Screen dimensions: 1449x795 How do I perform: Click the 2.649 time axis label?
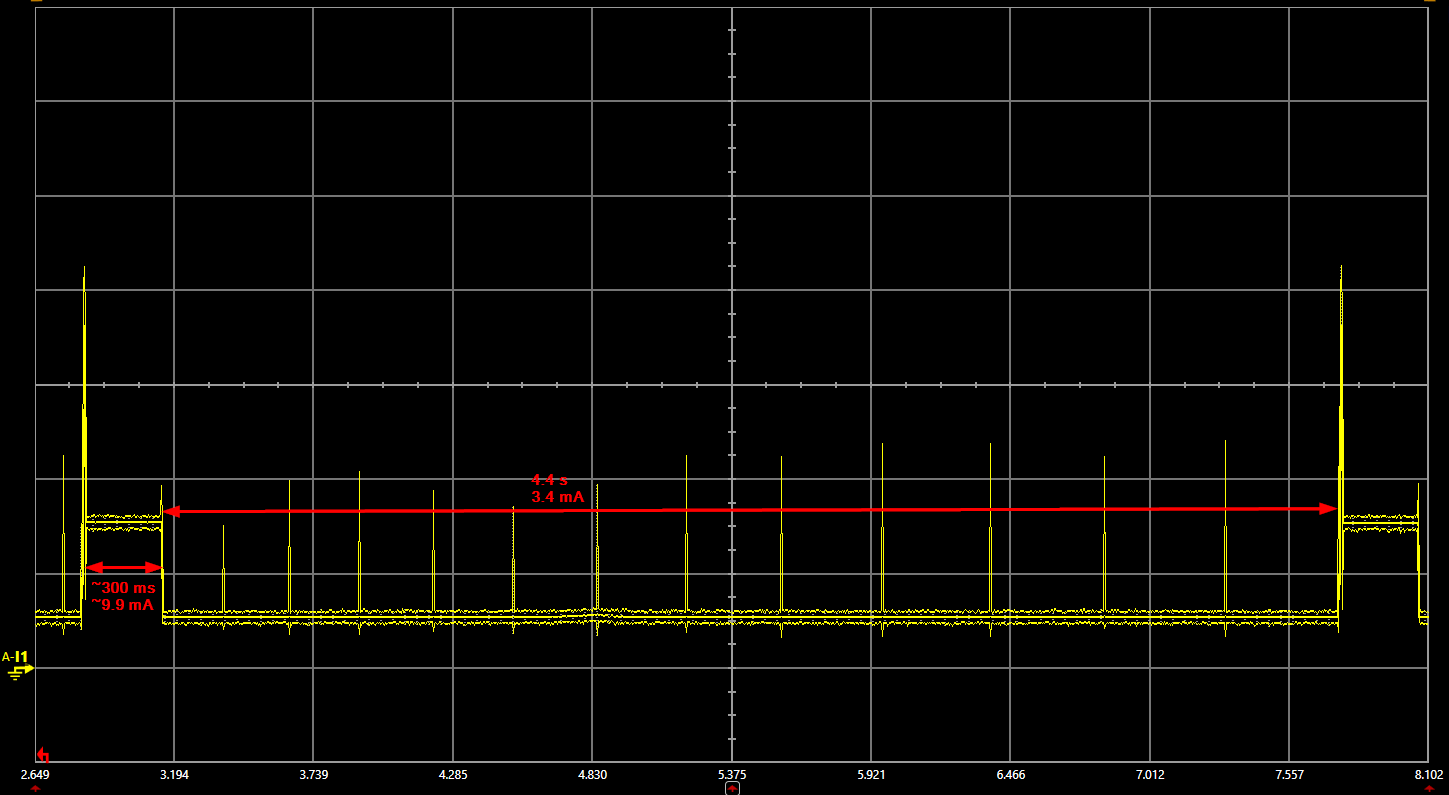point(35,775)
